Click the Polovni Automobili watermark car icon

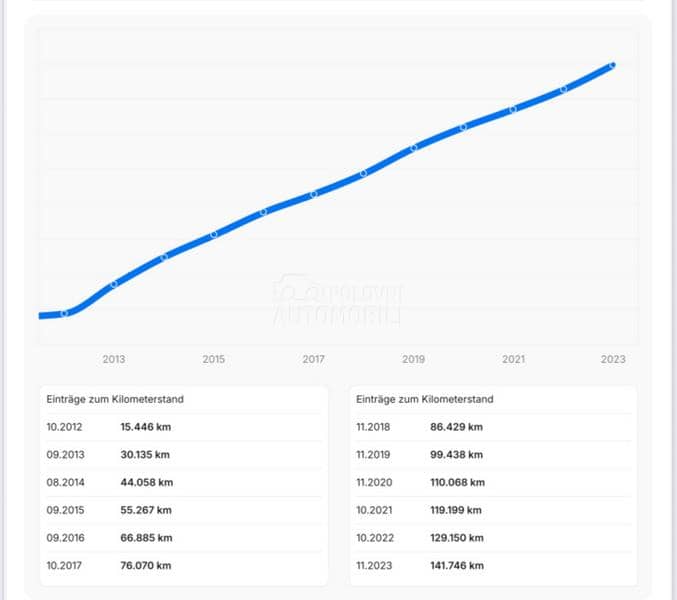[x=291, y=291]
